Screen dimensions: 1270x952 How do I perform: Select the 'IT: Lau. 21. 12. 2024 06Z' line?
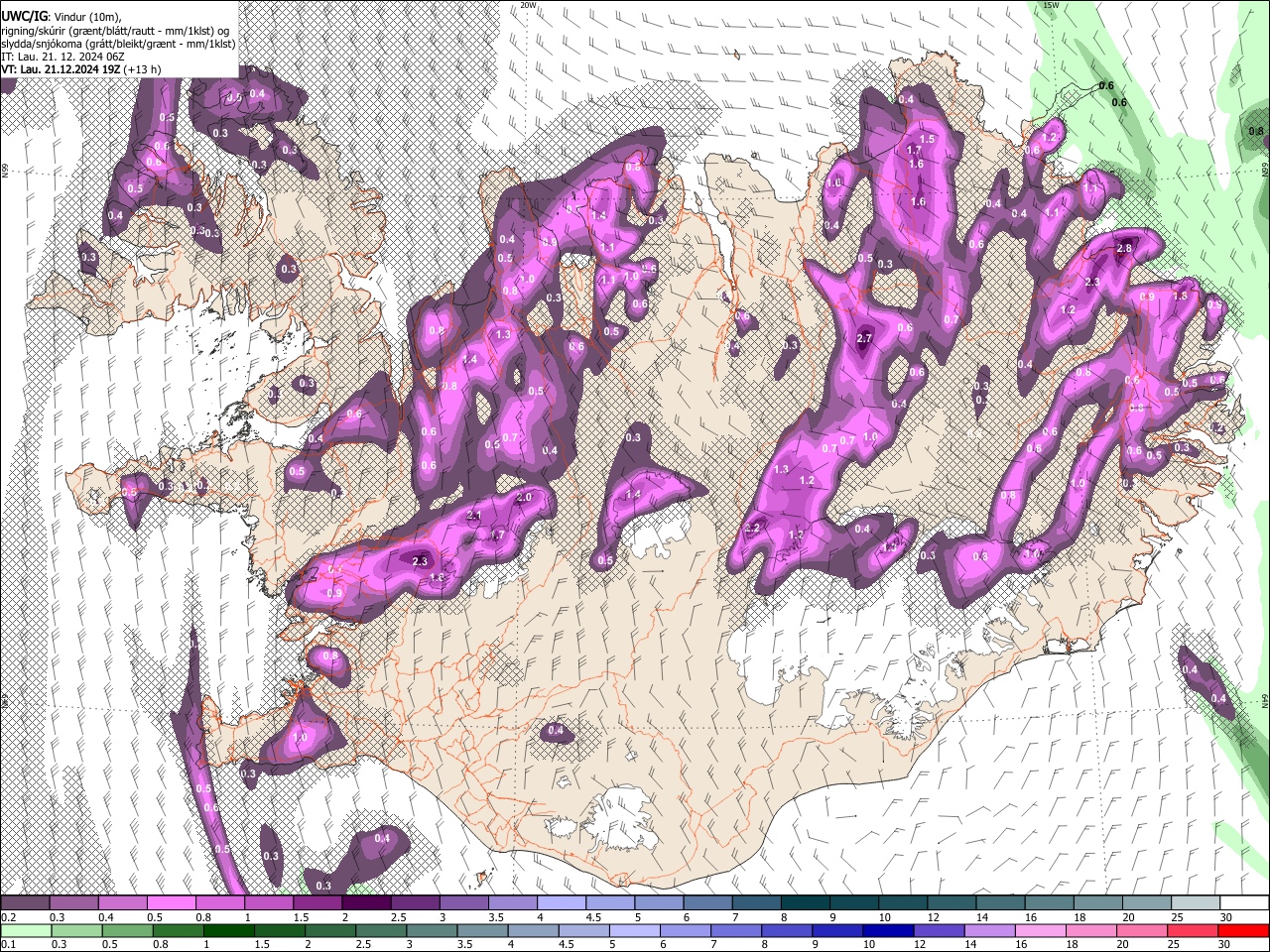(62, 57)
